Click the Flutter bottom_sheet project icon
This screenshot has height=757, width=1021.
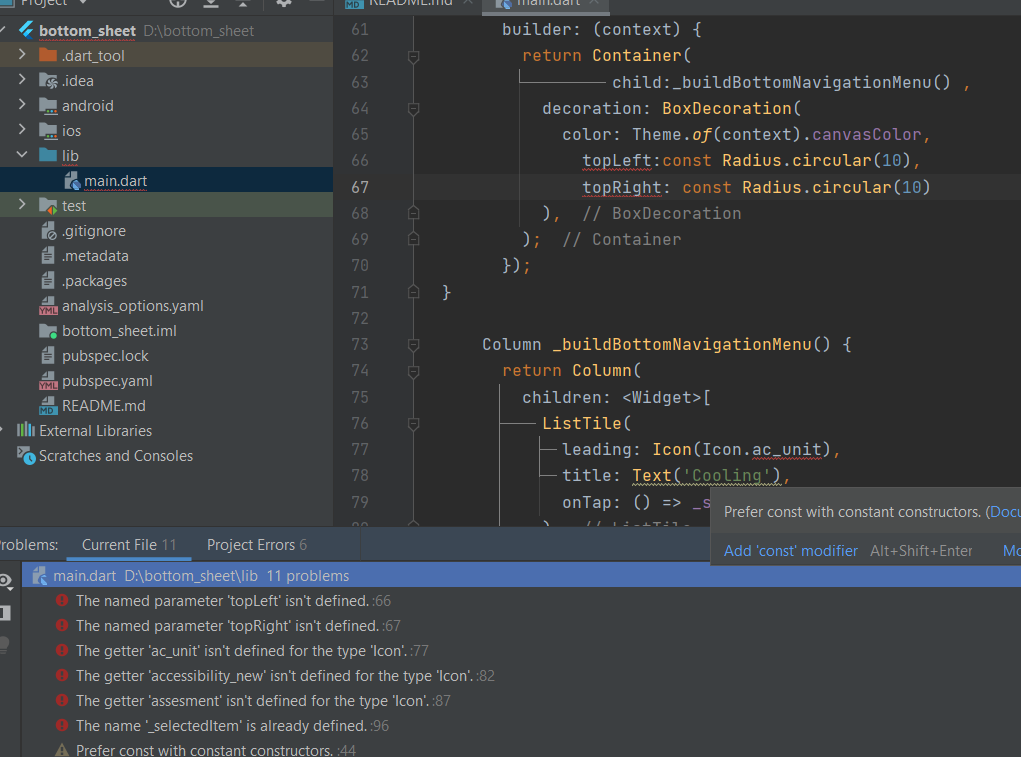[27, 30]
